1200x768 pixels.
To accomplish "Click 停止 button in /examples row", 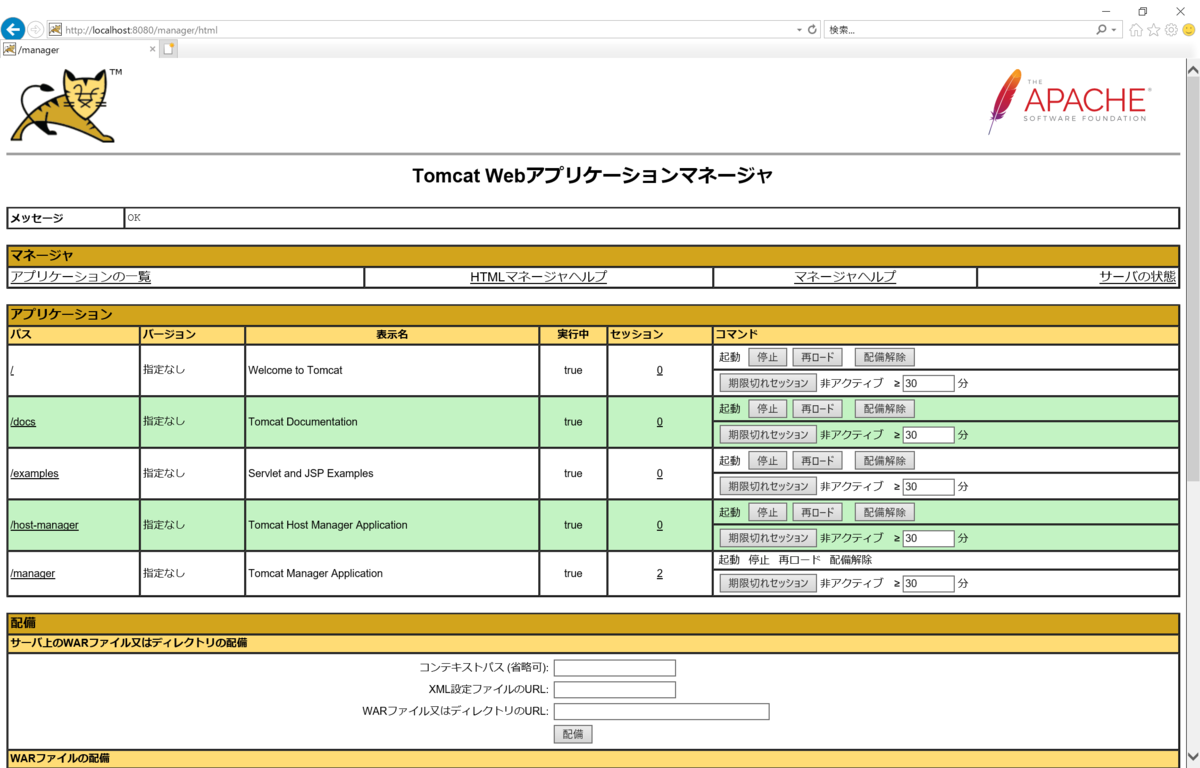I will [767, 461].
